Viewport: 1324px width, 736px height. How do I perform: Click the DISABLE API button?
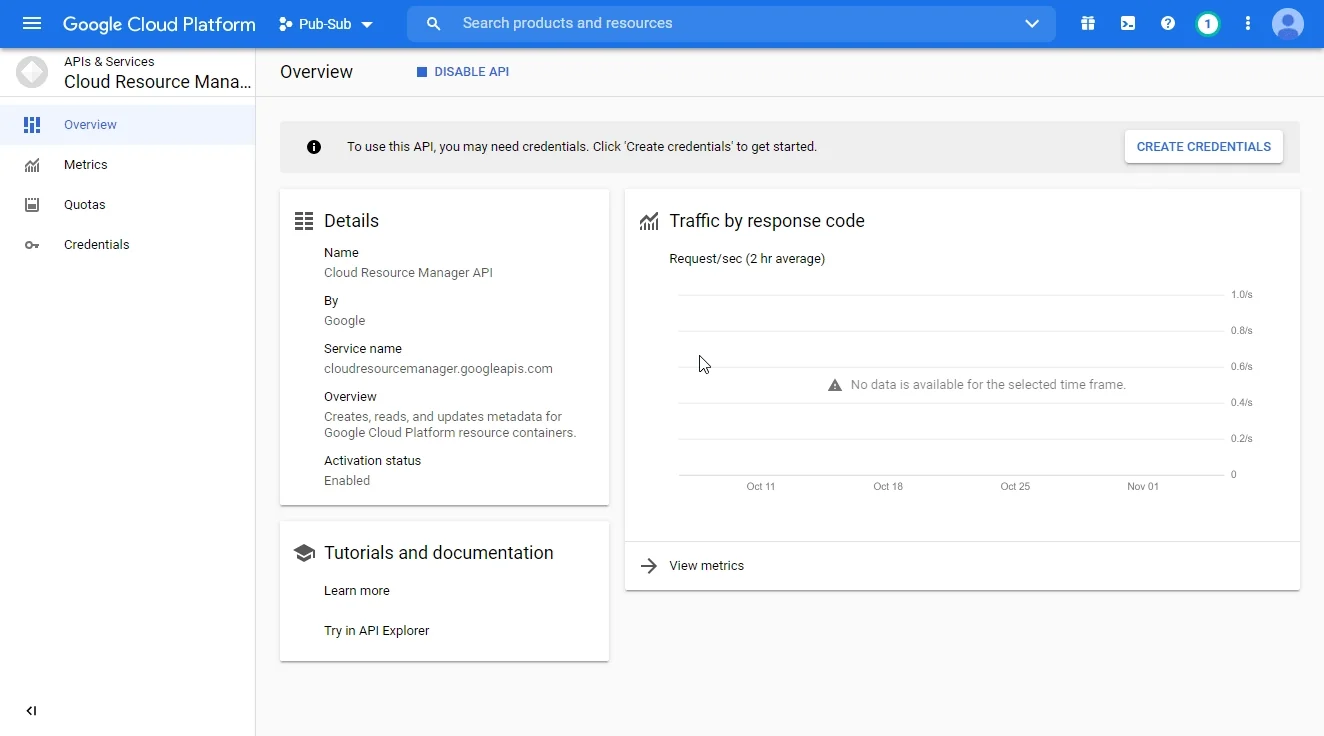(x=463, y=72)
